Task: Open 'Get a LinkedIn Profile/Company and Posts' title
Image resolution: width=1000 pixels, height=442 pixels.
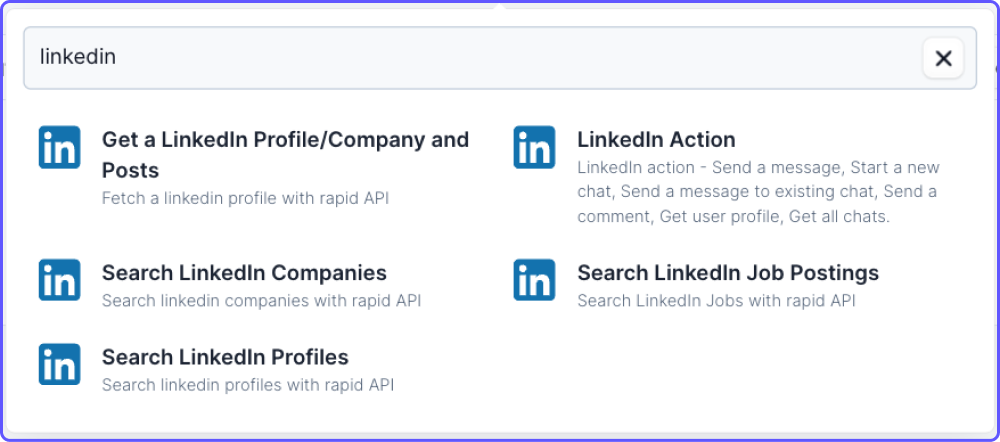Action: tap(286, 154)
